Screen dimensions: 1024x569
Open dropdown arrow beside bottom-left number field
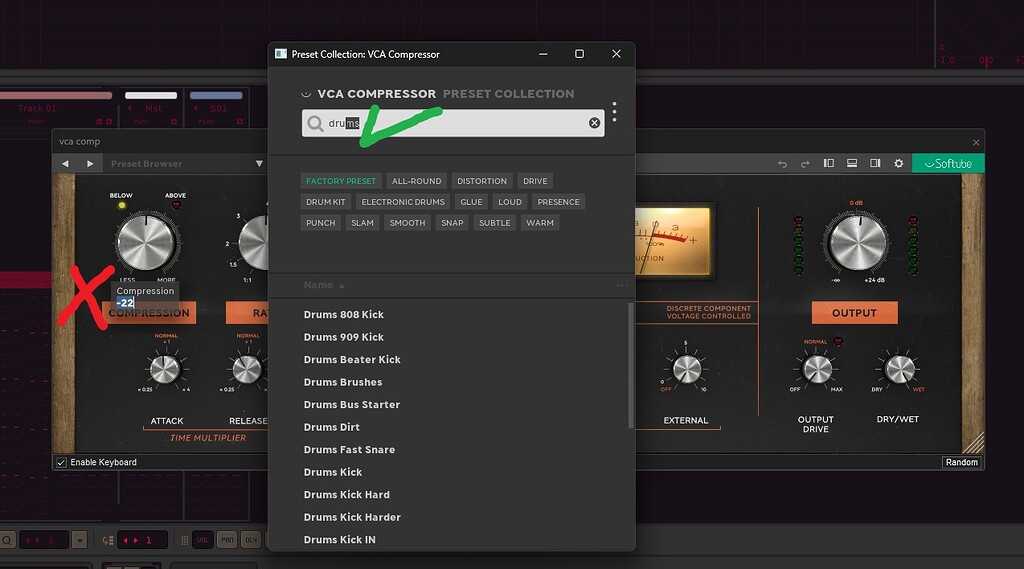click(x=79, y=540)
